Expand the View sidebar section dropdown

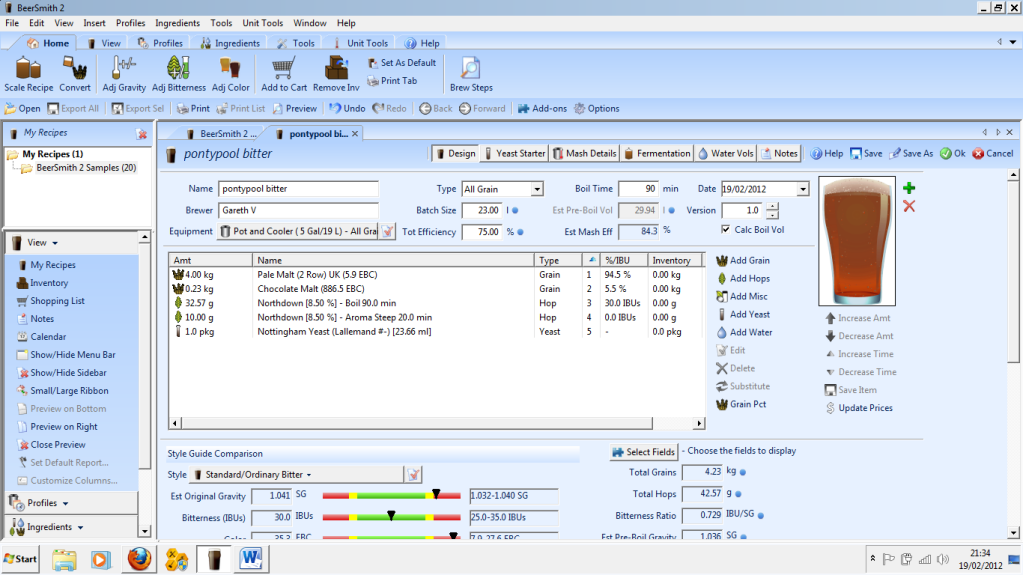coord(55,243)
